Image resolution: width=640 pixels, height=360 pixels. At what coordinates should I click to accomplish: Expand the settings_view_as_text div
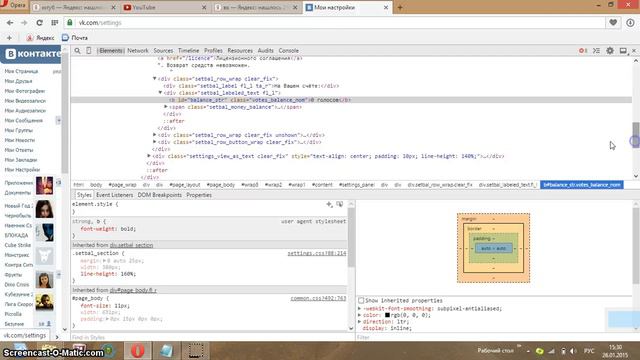point(149,156)
